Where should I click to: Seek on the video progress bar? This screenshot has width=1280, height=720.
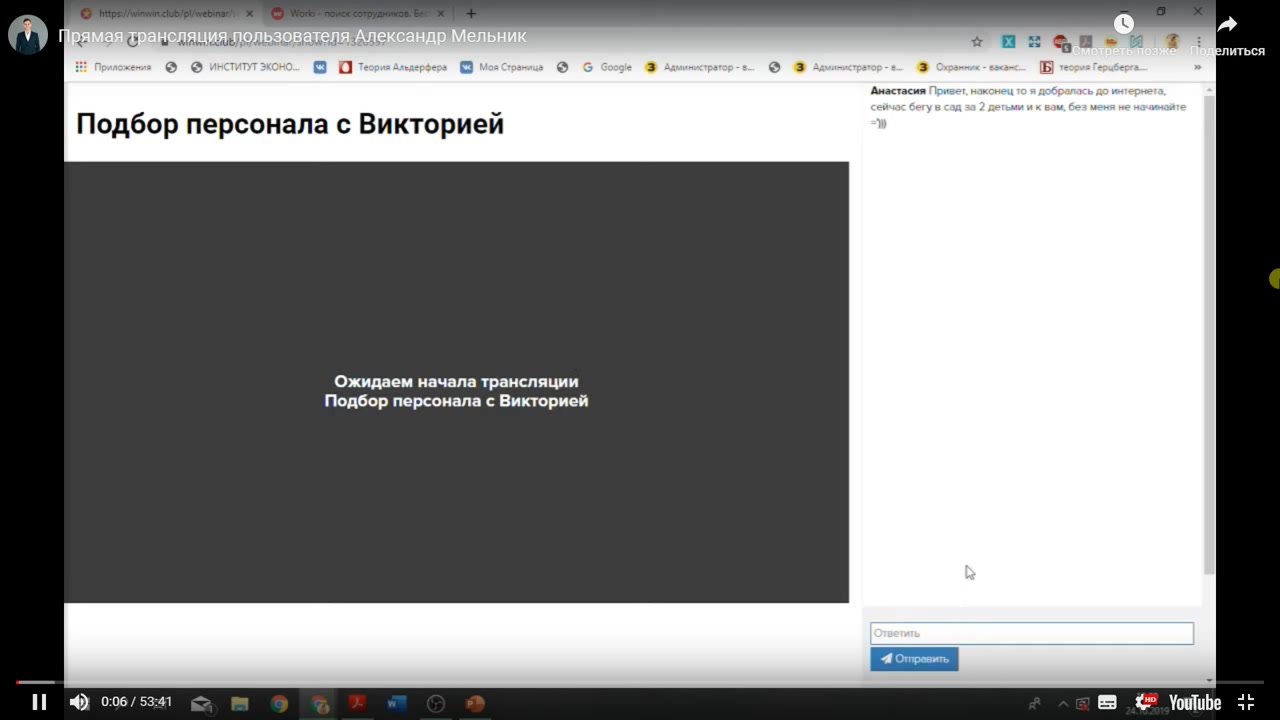(x=640, y=682)
